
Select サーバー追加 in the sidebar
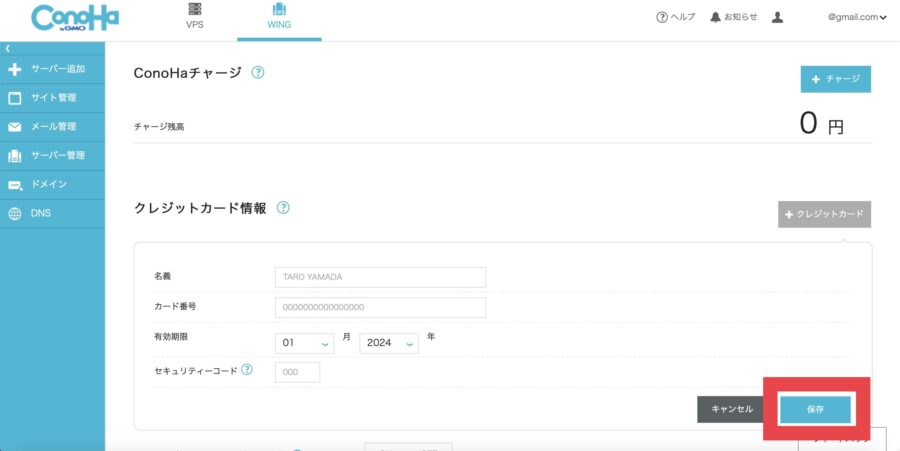click(52, 69)
